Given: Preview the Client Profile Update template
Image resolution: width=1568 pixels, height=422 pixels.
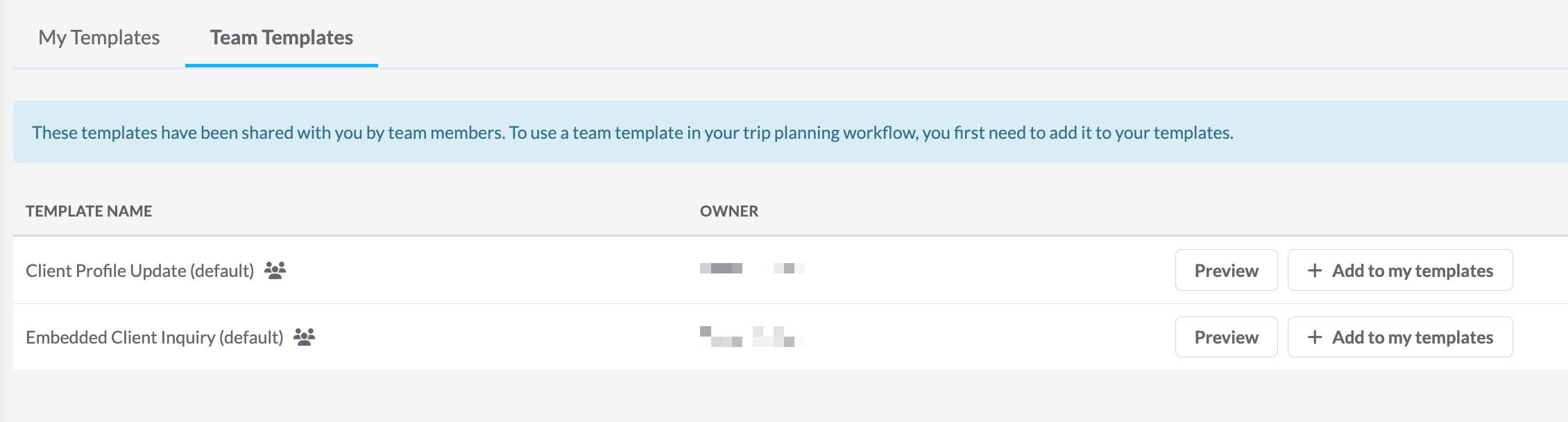Looking at the screenshot, I should point(1226,270).
